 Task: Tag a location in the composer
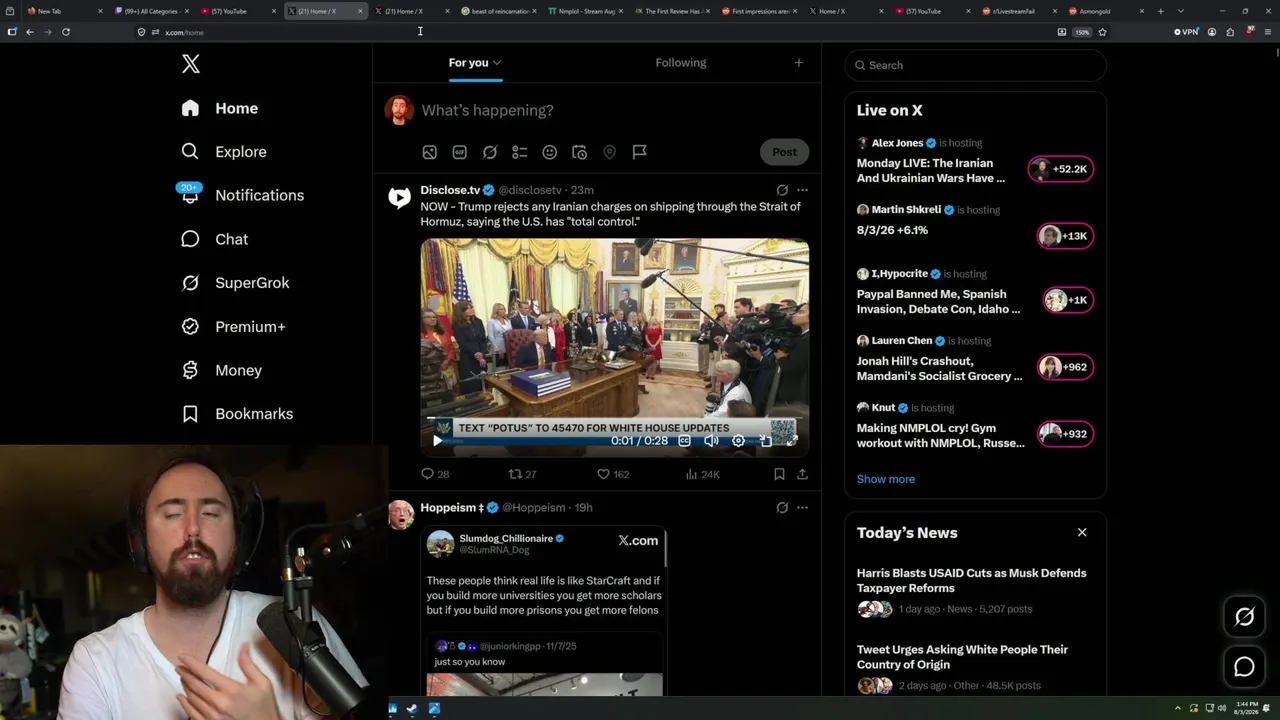609,152
